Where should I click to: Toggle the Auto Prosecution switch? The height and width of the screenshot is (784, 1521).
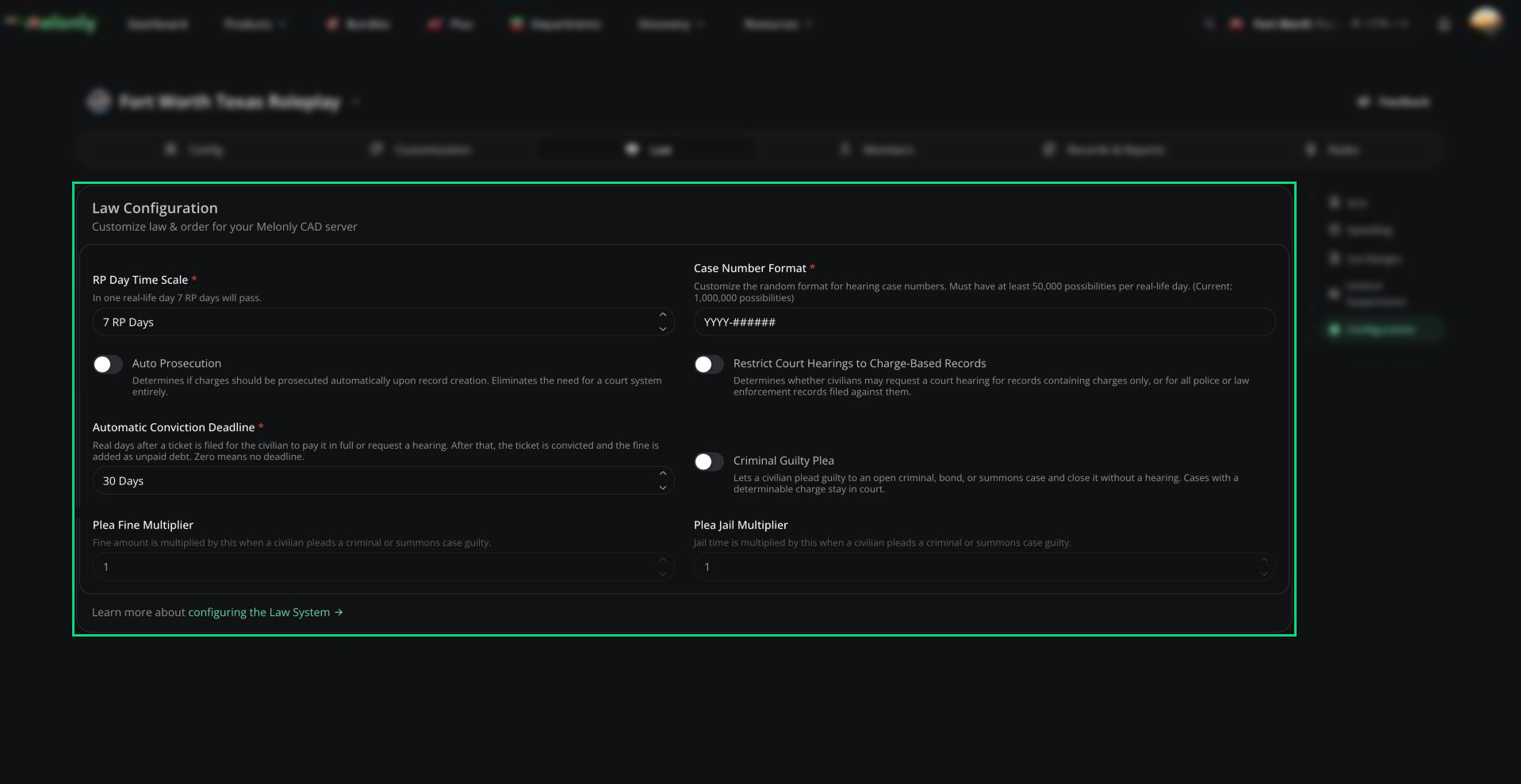coord(108,364)
